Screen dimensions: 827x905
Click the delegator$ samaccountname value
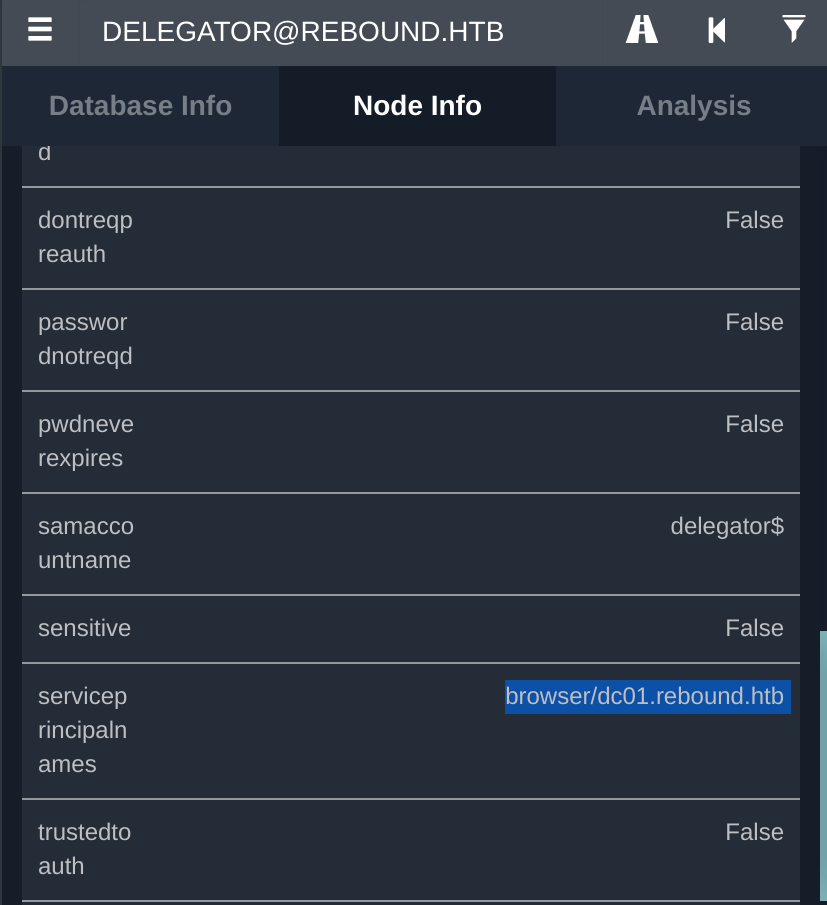tap(727, 526)
